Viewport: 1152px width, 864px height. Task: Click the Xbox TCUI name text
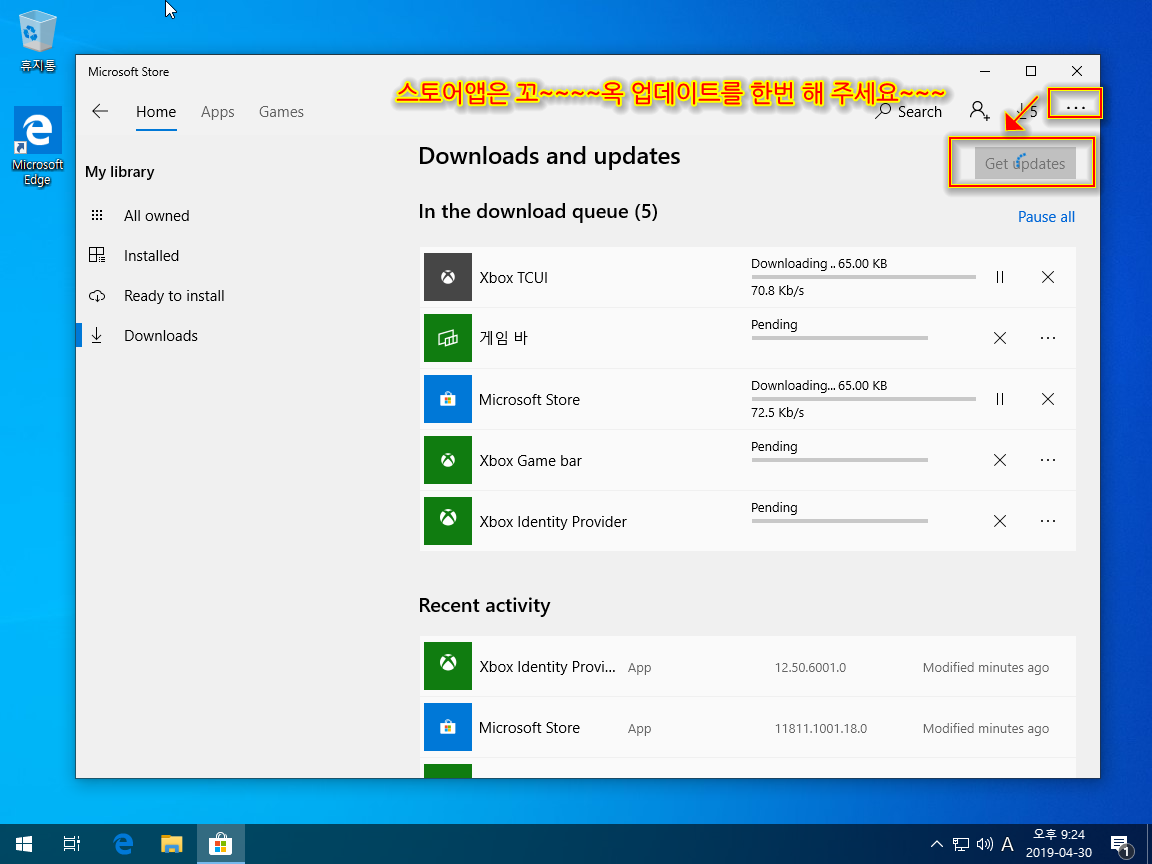pos(514,278)
